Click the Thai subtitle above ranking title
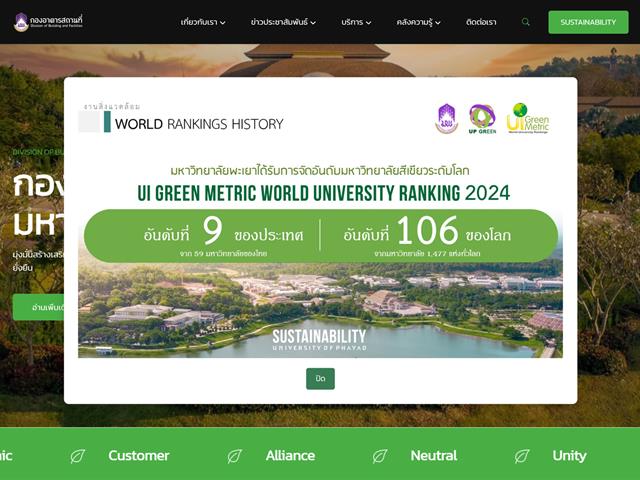Screen dimensions: 640x480 320,171
